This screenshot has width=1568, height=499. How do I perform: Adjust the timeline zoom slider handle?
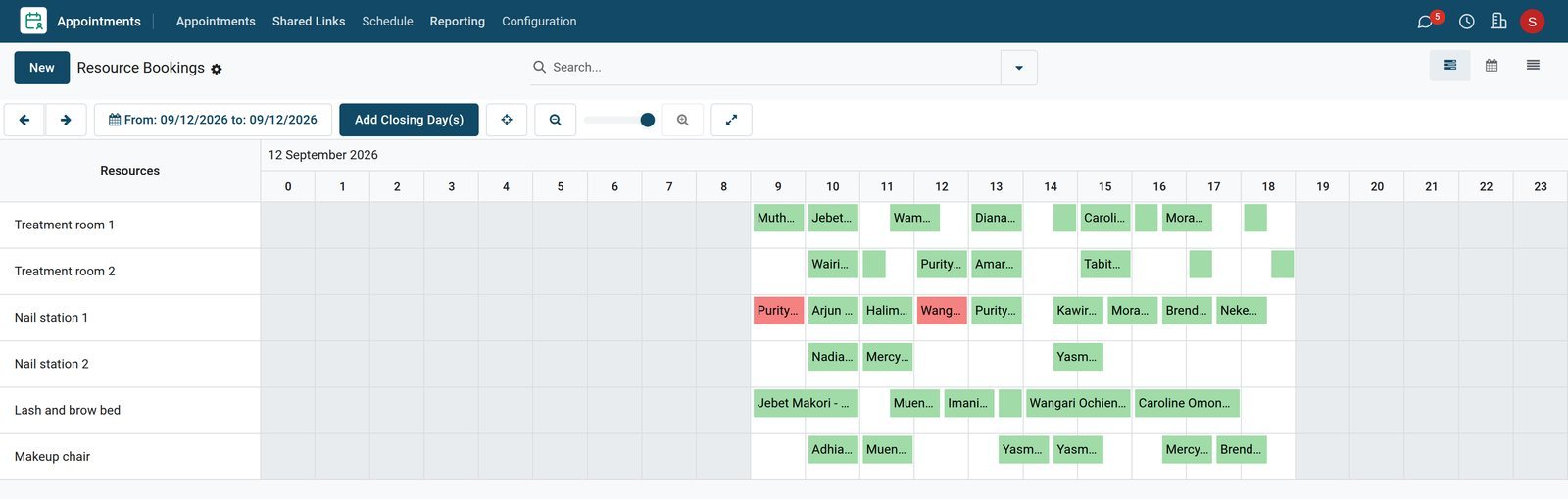647,120
